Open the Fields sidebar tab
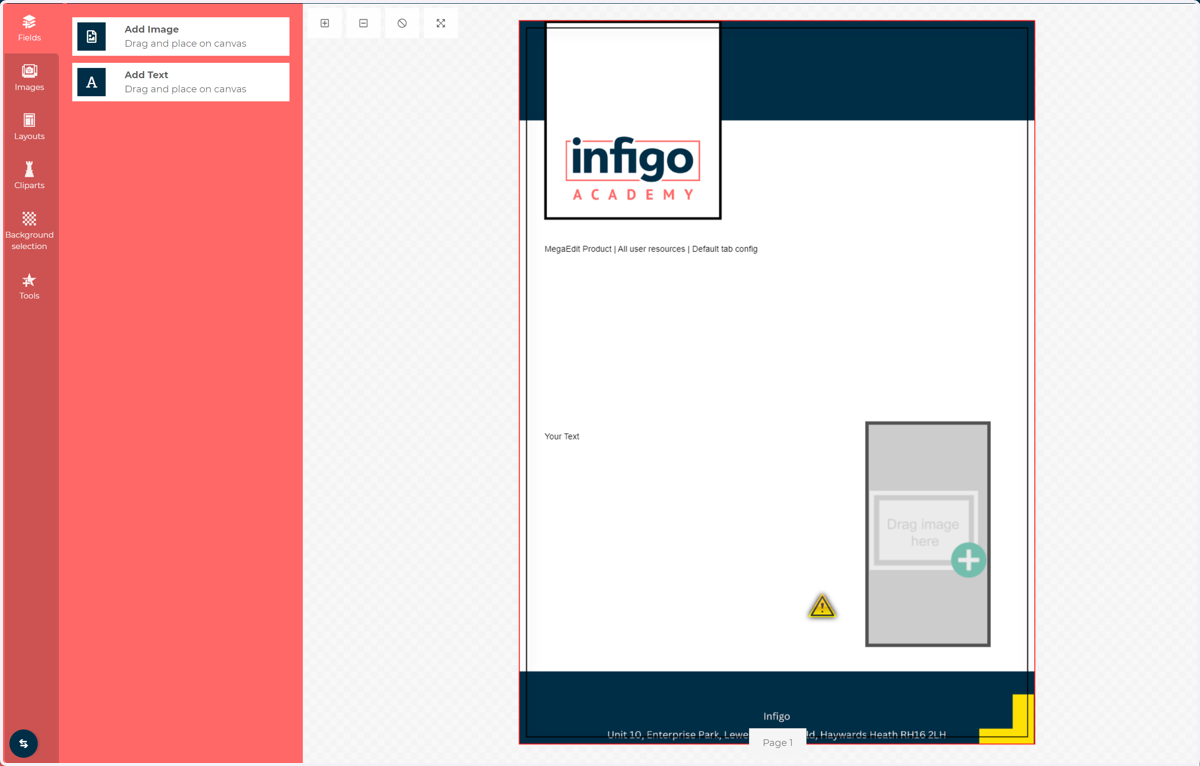 click(29, 28)
